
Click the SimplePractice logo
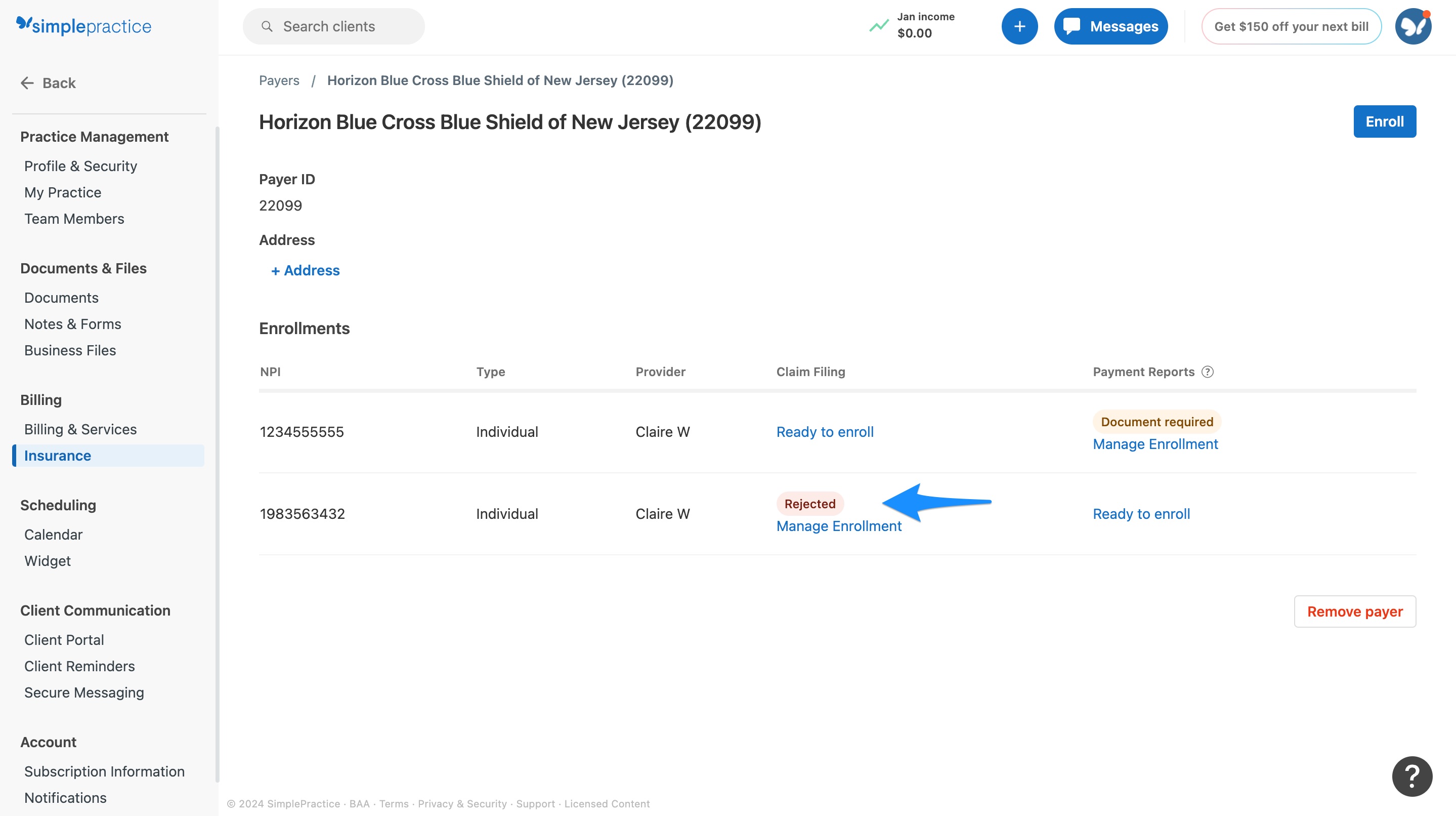(x=83, y=25)
